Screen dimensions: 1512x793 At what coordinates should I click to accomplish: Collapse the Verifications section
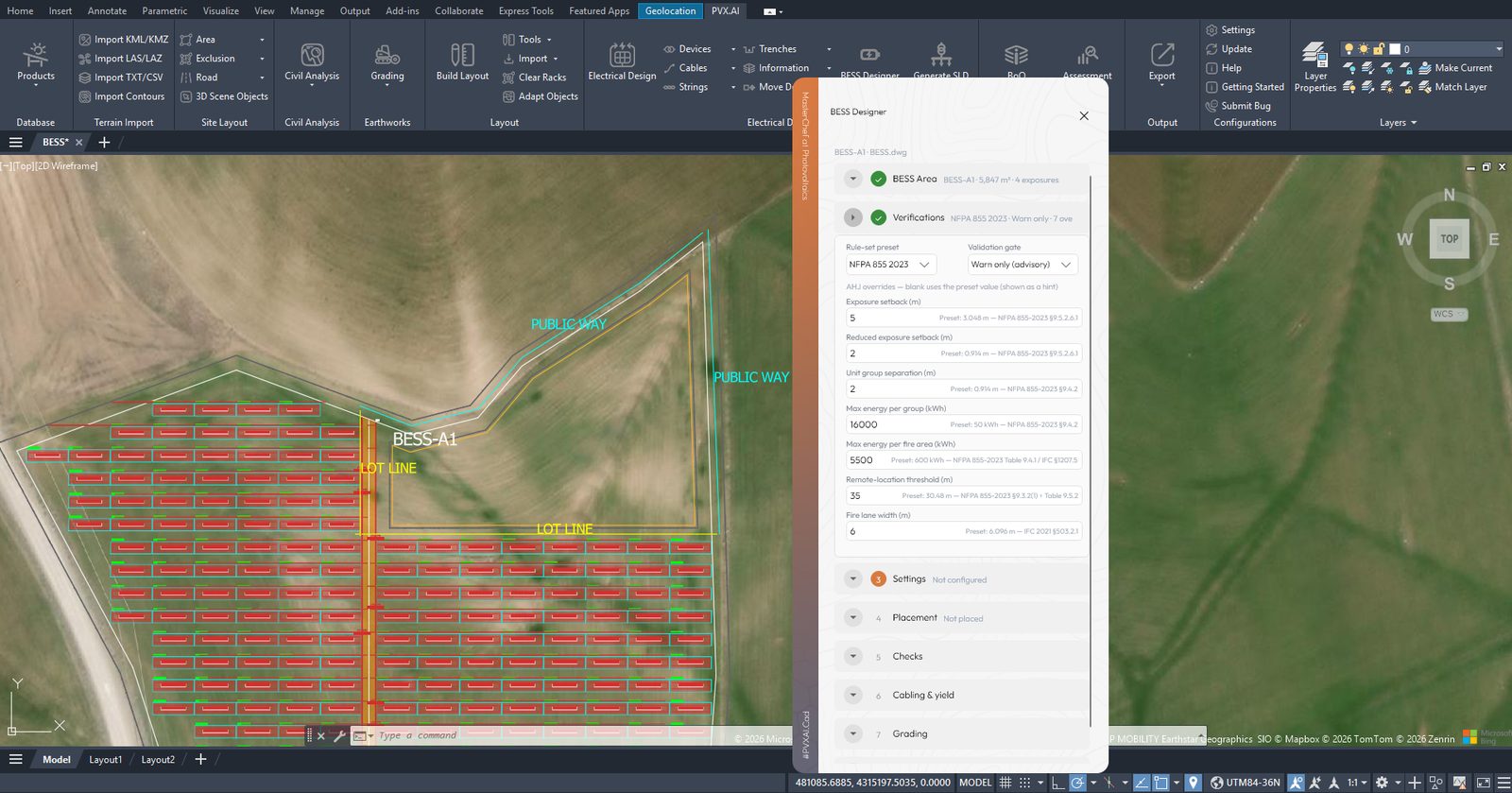(x=852, y=217)
